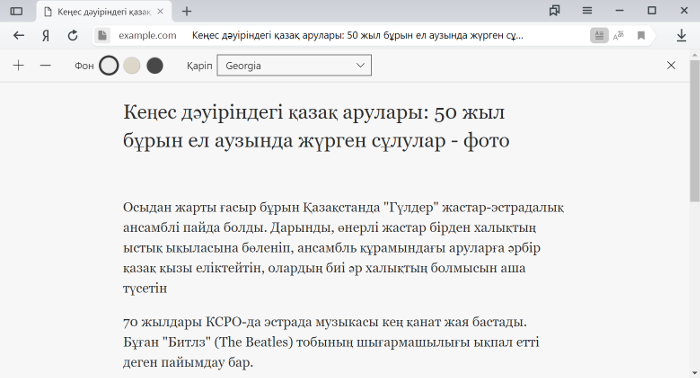Minimize the browser window
700x378 pixels.
[619, 11]
